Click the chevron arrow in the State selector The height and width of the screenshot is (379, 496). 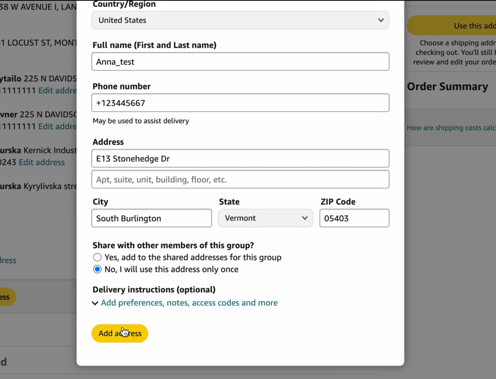click(x=304, y=218)
